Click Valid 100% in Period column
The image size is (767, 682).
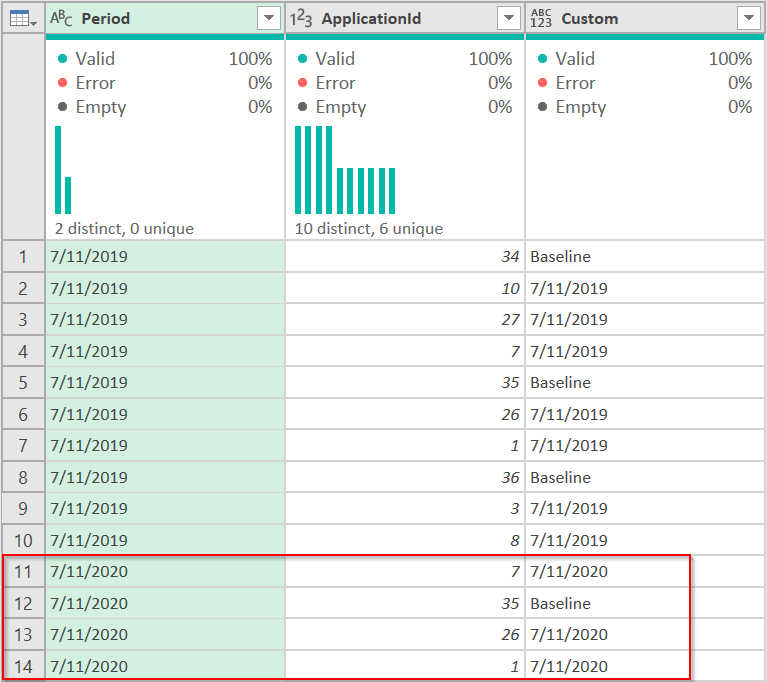165,59
